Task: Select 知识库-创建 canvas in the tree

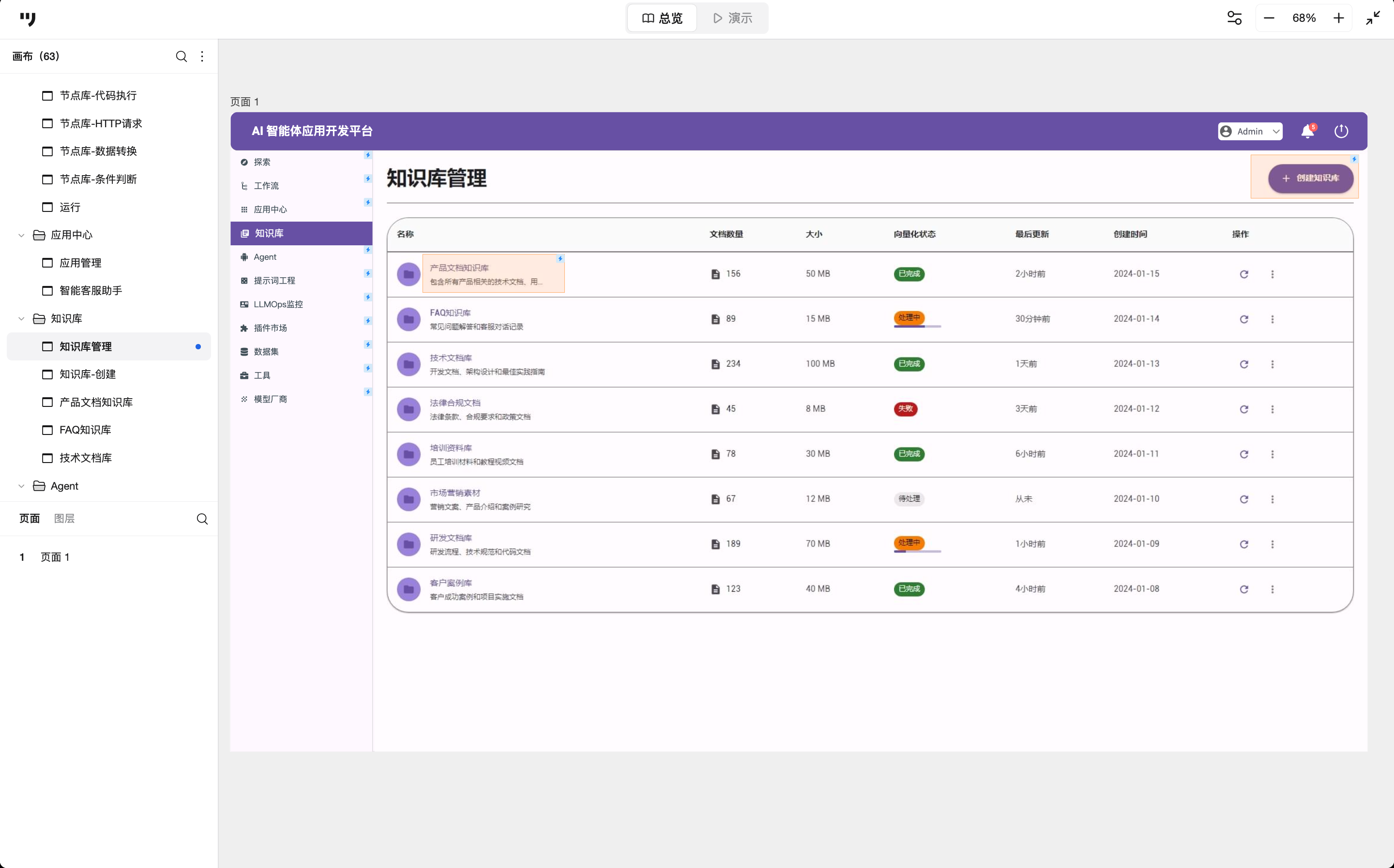Action: (x=87, y=374)
